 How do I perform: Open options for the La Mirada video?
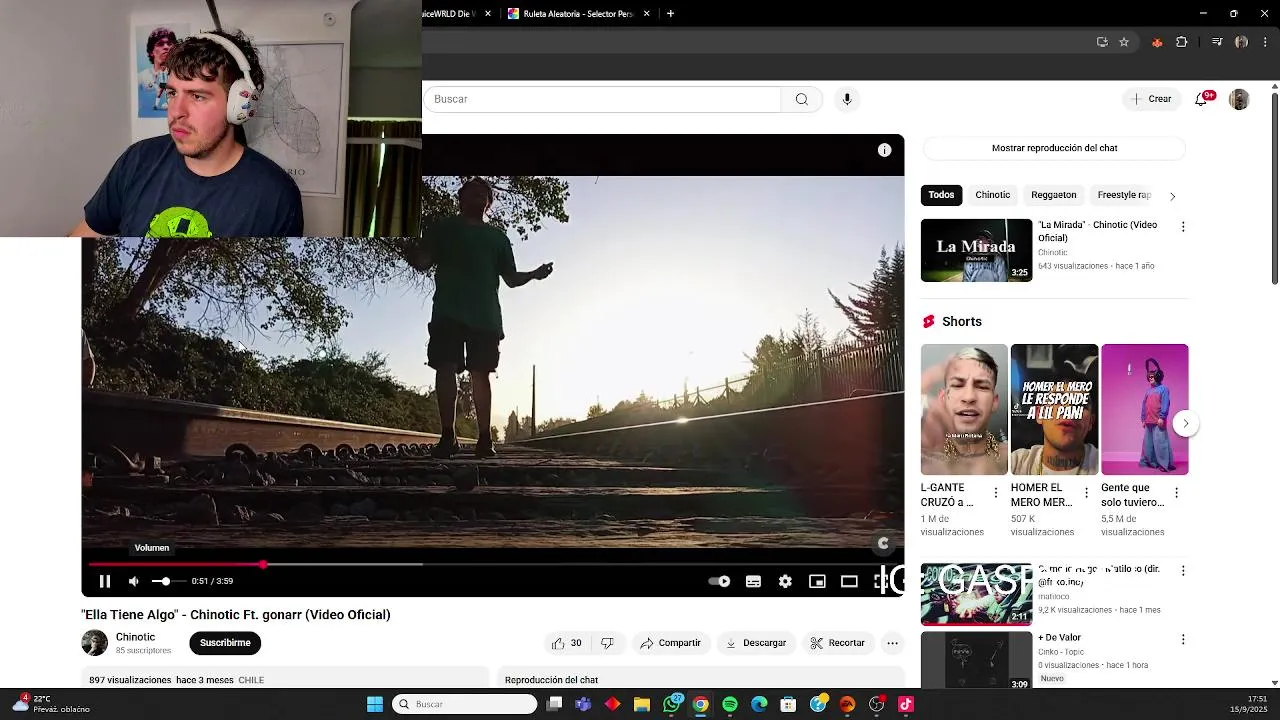tap(1183, 227)
